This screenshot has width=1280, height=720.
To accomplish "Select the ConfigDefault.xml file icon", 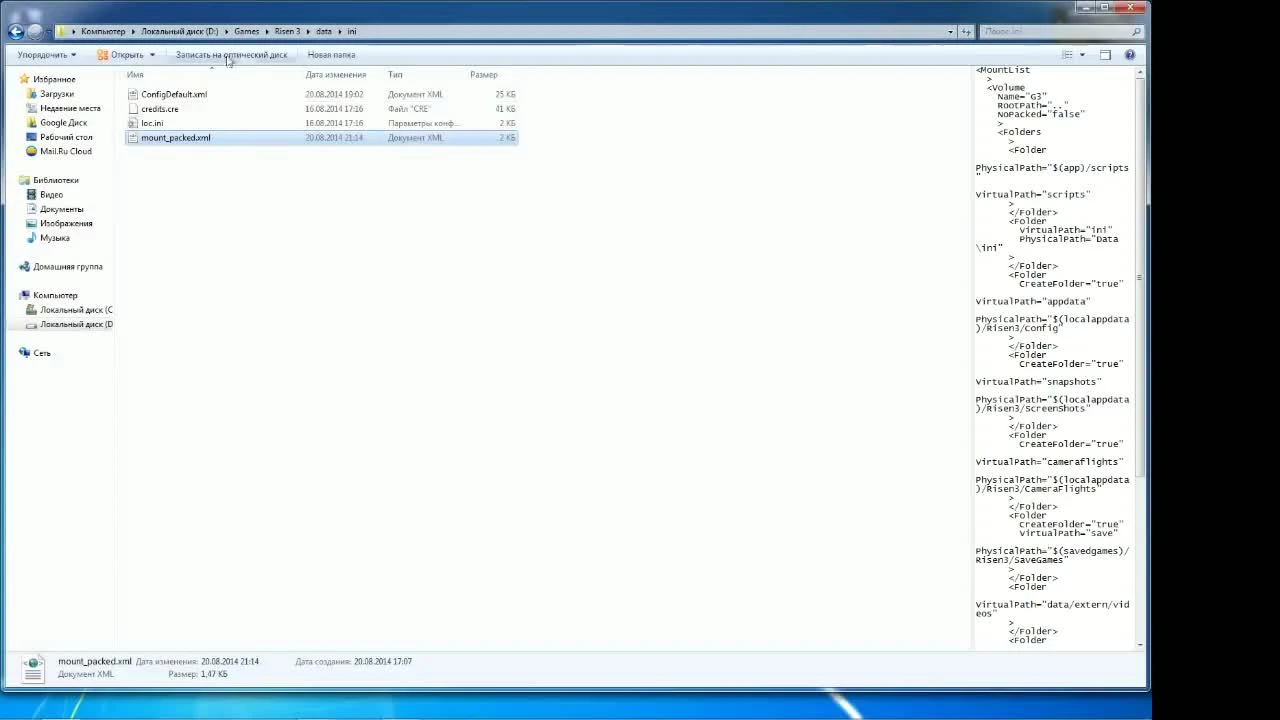I will (x=133, y=94).
